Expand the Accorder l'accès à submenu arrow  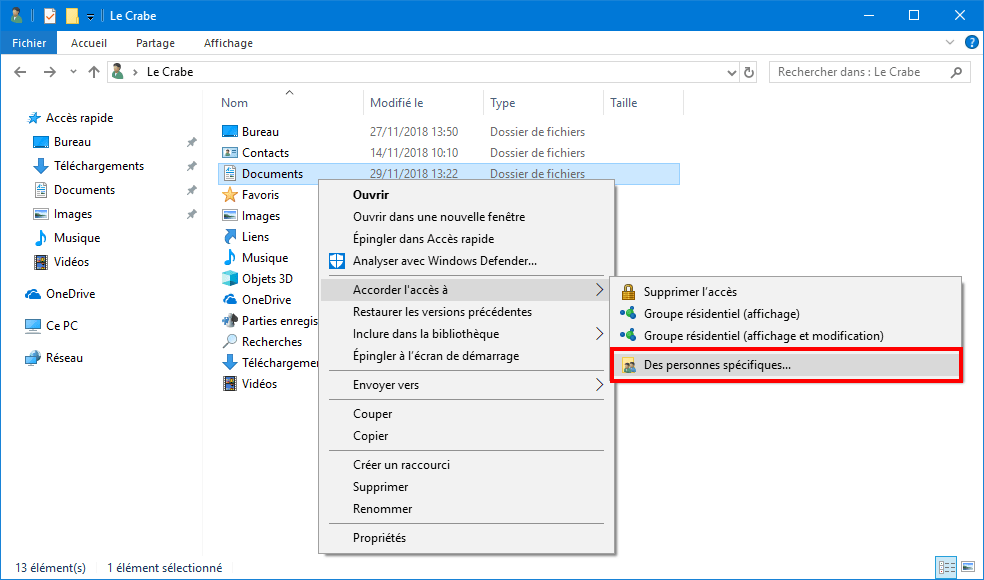point(599,290)
